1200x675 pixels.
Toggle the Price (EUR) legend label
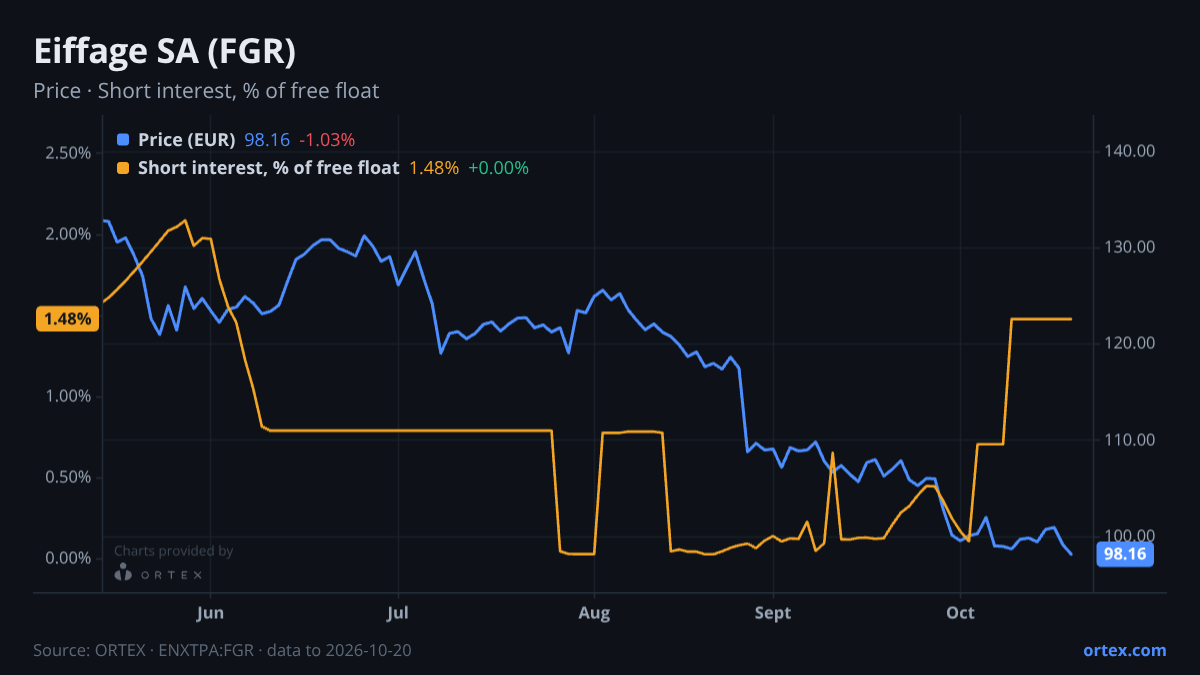click(x=186, y=140)
